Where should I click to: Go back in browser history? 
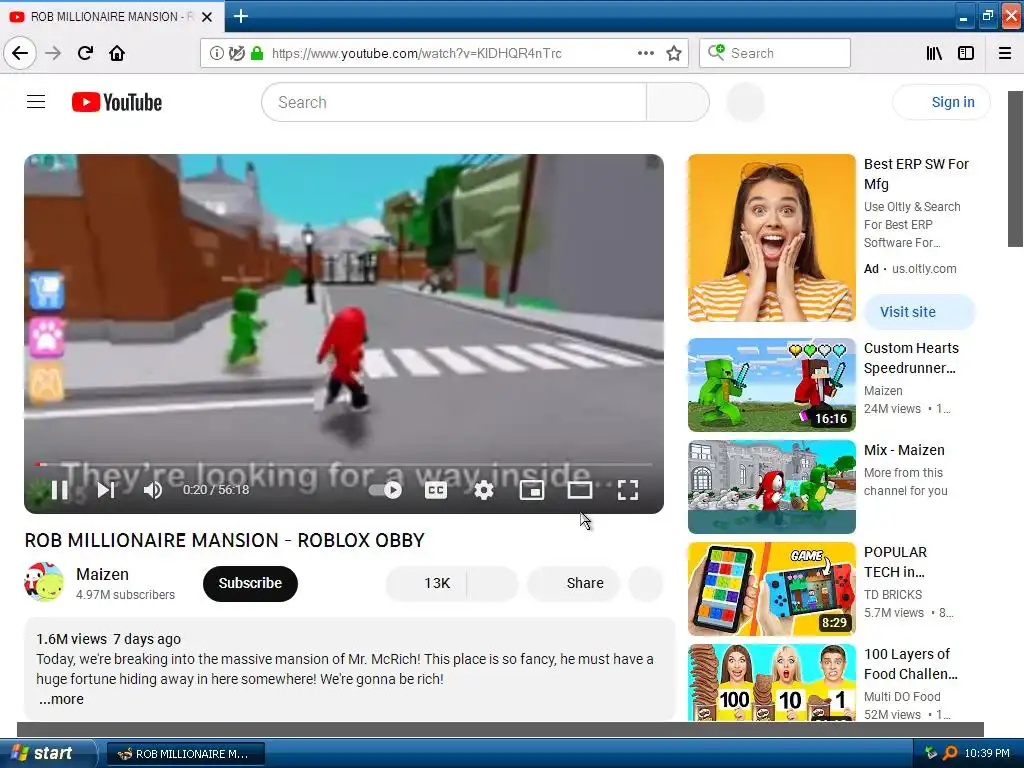pyautogui.click(x=20, y=53)
